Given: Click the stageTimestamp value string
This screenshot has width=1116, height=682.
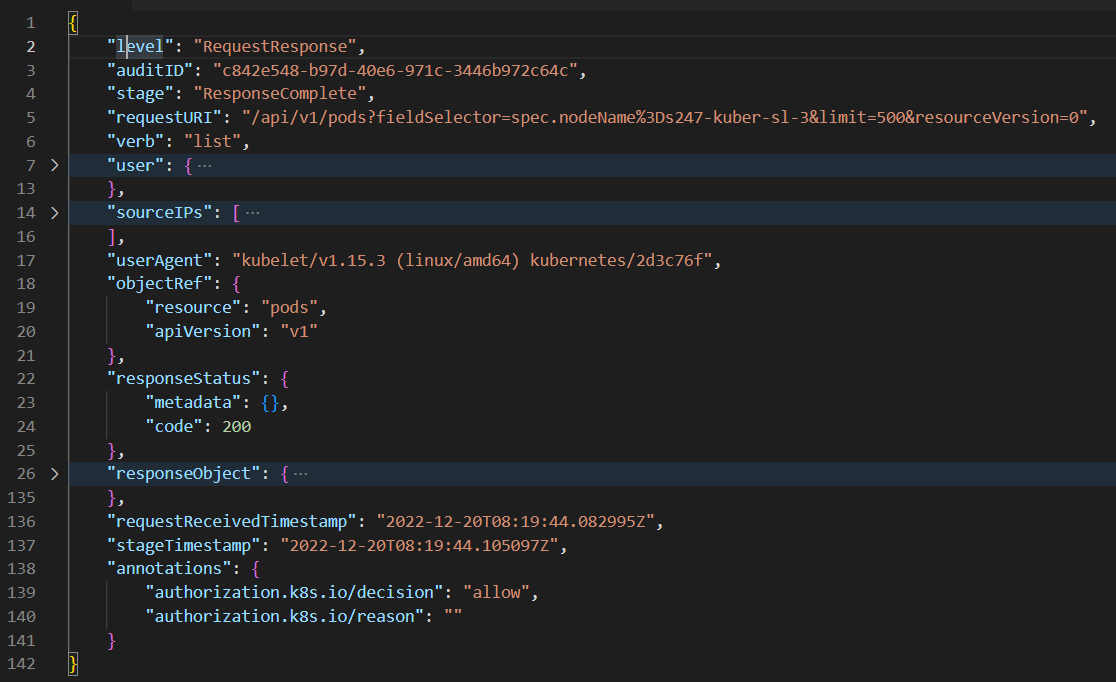Looking at the screenshot, I should [x=423, y=545].
